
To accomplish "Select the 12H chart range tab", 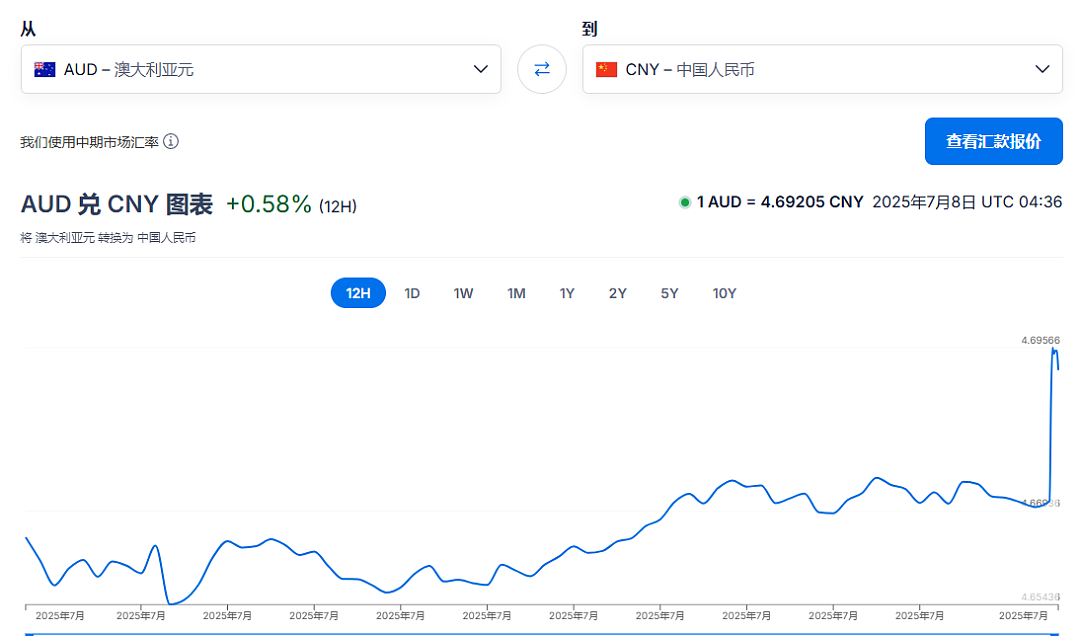I will (x=358, y=293).
